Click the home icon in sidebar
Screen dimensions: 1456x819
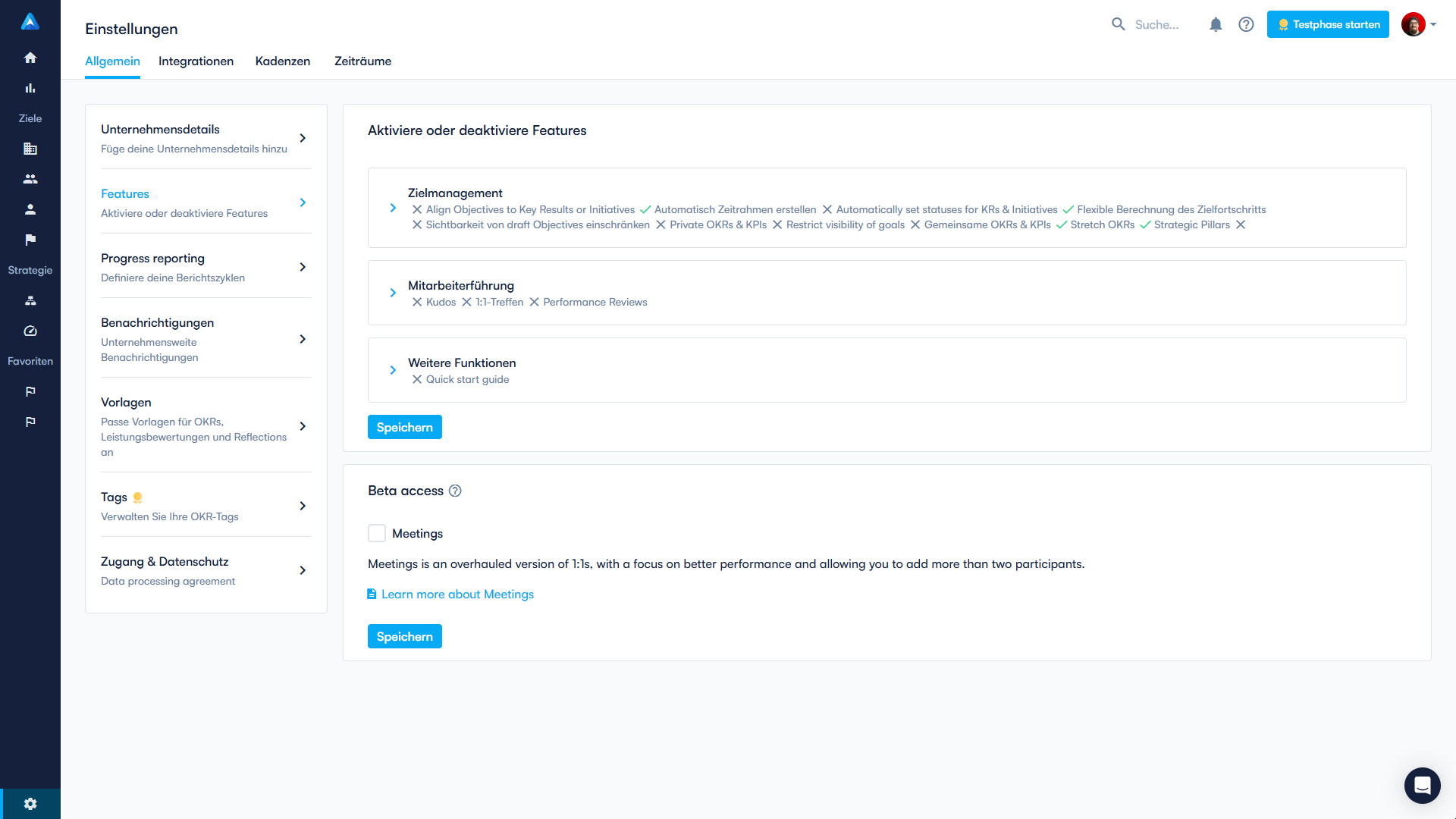click(30, 58)
